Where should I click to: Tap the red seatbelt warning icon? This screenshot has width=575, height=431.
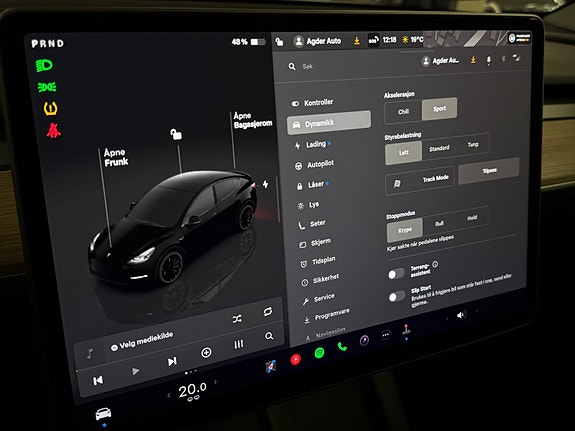[x=54, y=130]
